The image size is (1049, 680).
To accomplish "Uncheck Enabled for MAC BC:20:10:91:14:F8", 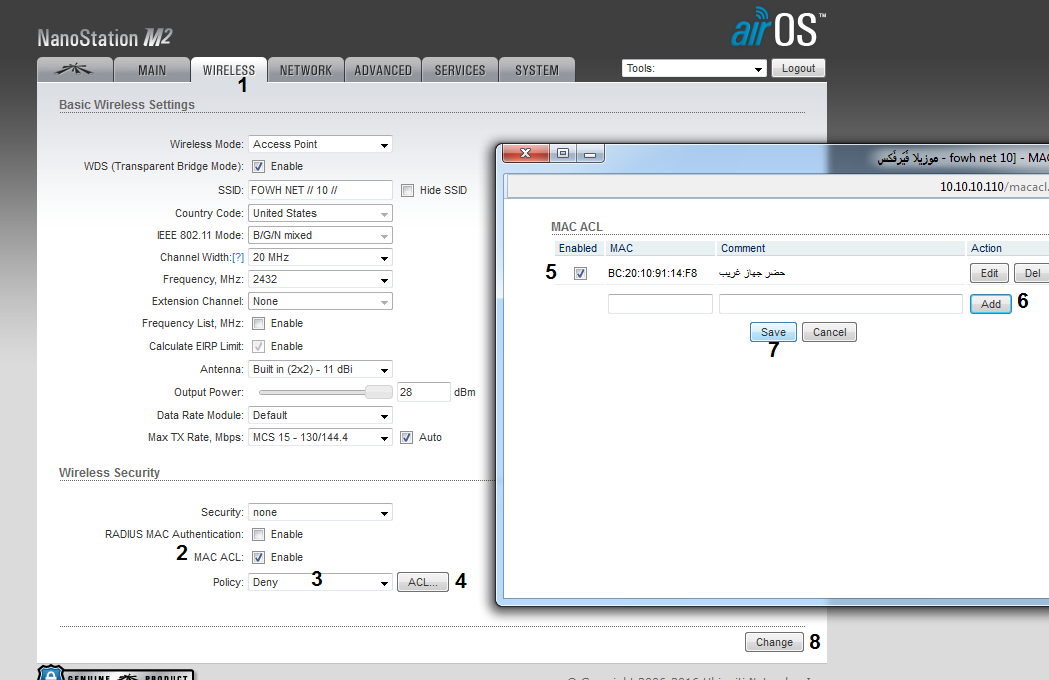I will coord(580,273).
